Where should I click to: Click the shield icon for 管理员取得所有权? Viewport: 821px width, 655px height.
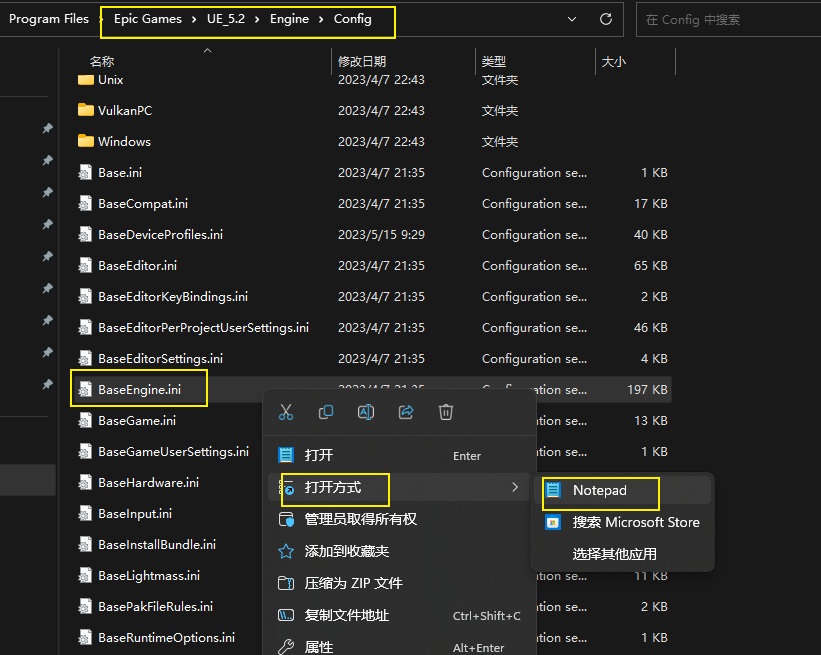pos(286,519)
